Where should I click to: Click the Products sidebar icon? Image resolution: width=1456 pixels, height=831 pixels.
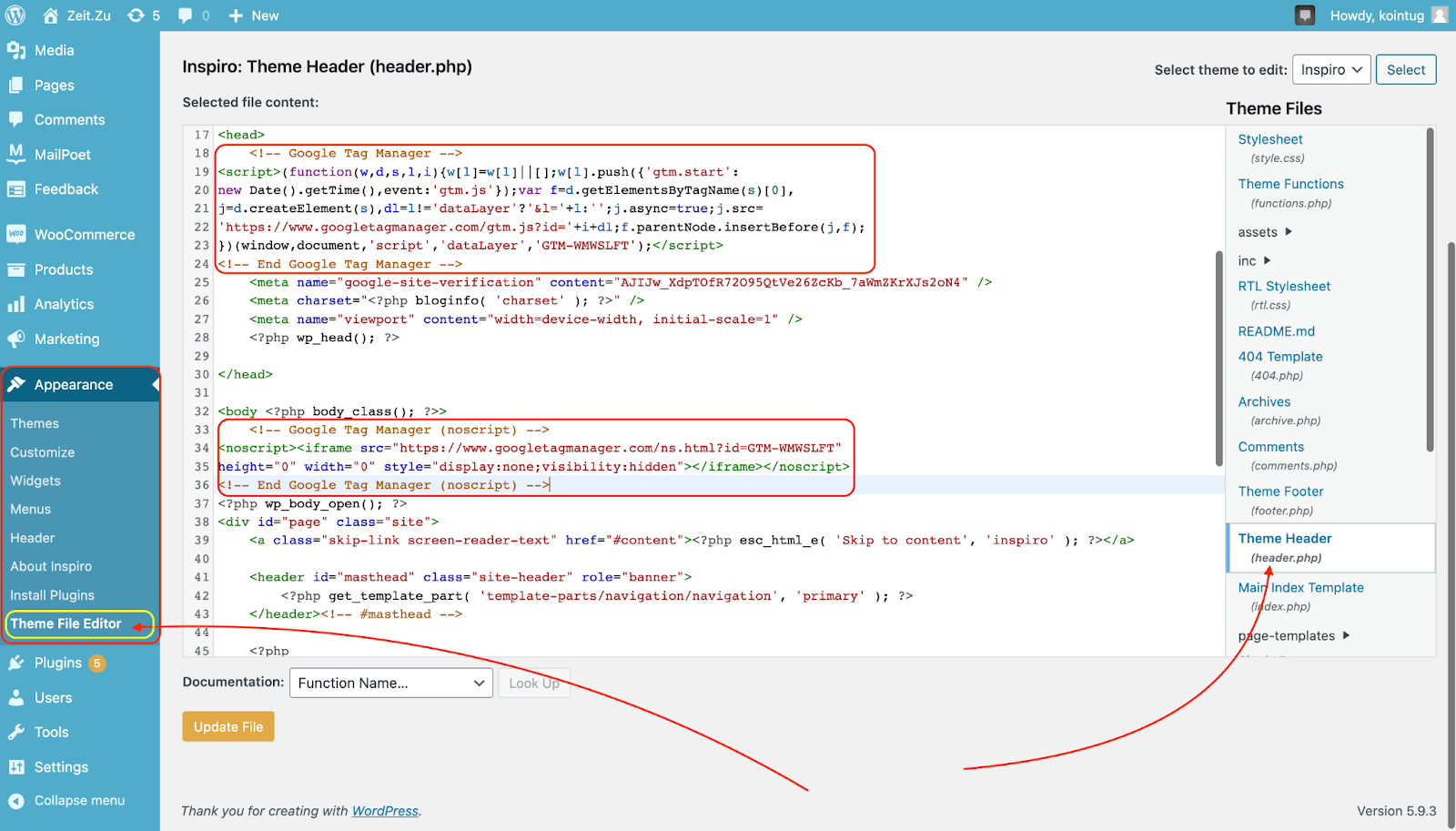15,269
